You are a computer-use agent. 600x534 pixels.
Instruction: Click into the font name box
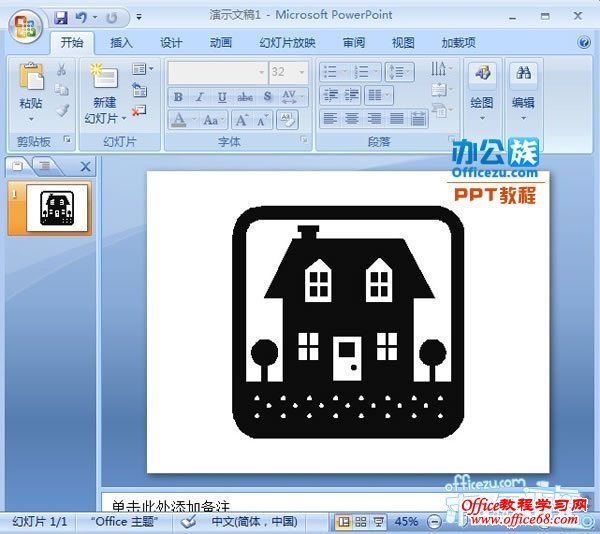pos(213,72)
